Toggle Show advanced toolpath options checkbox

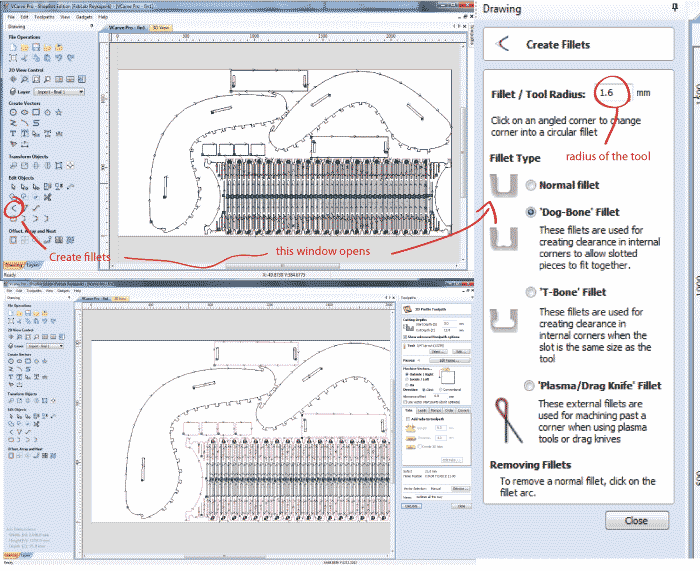(x=405, y=337)
